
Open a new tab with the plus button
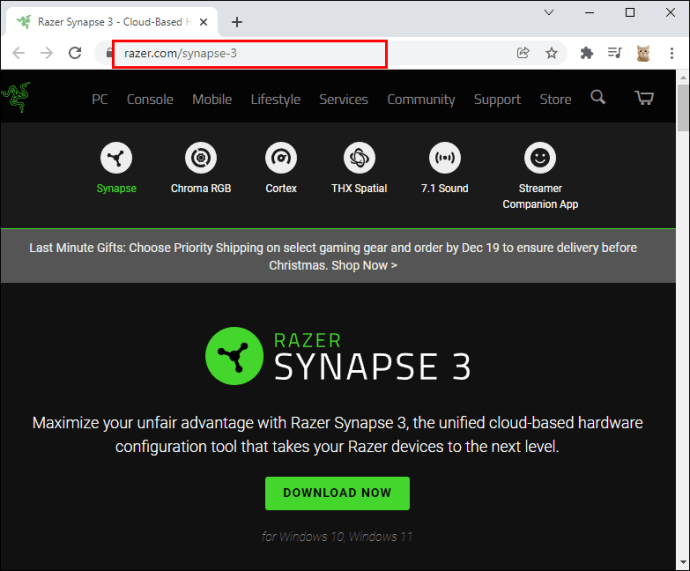237,22
